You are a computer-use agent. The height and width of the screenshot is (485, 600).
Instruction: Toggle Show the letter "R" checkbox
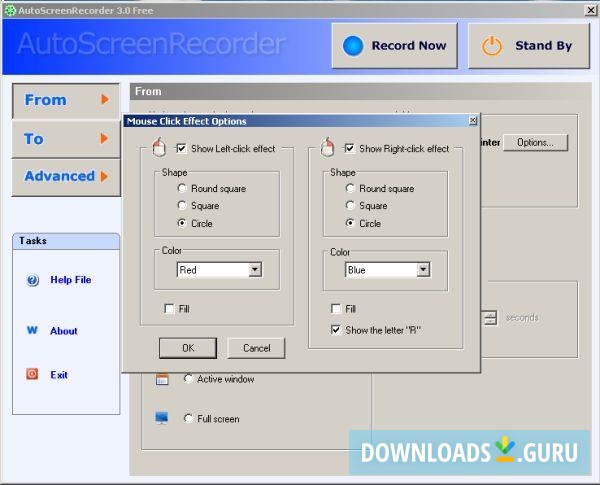[x=336, y=330]
